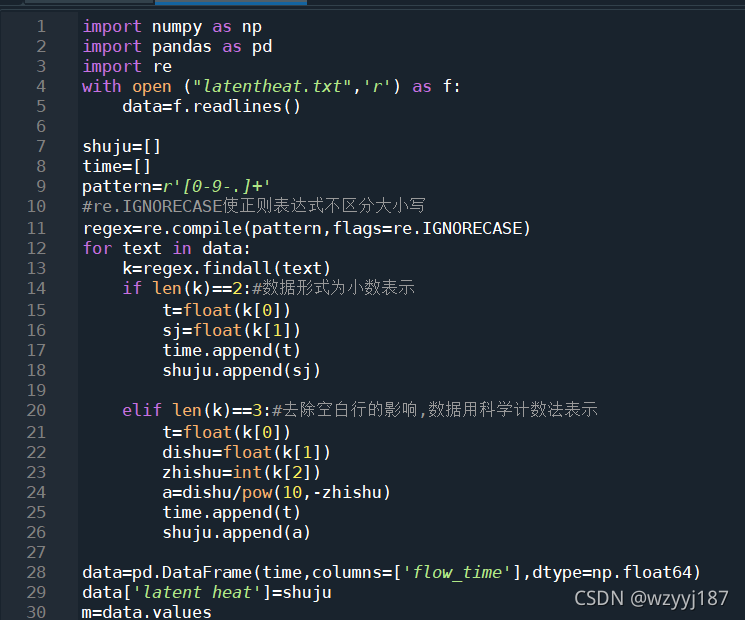
Task: Click line number 20 in the gutter
Action: click(x=37, y=410)
